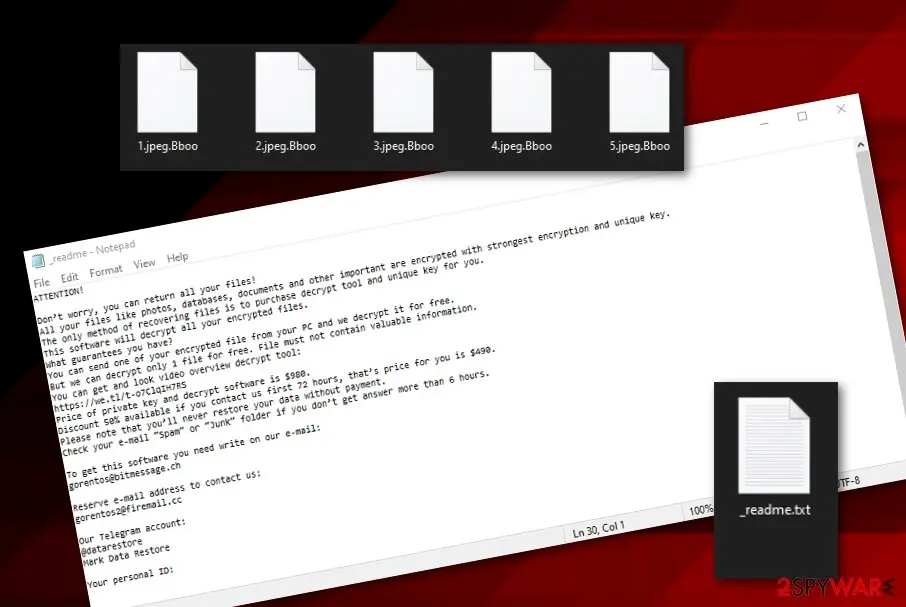This screenshot has width=906, height=607.
Task: Click the gorentos2@firemail.cc email line
Action: pyautogui.click(x=128, y=509)
